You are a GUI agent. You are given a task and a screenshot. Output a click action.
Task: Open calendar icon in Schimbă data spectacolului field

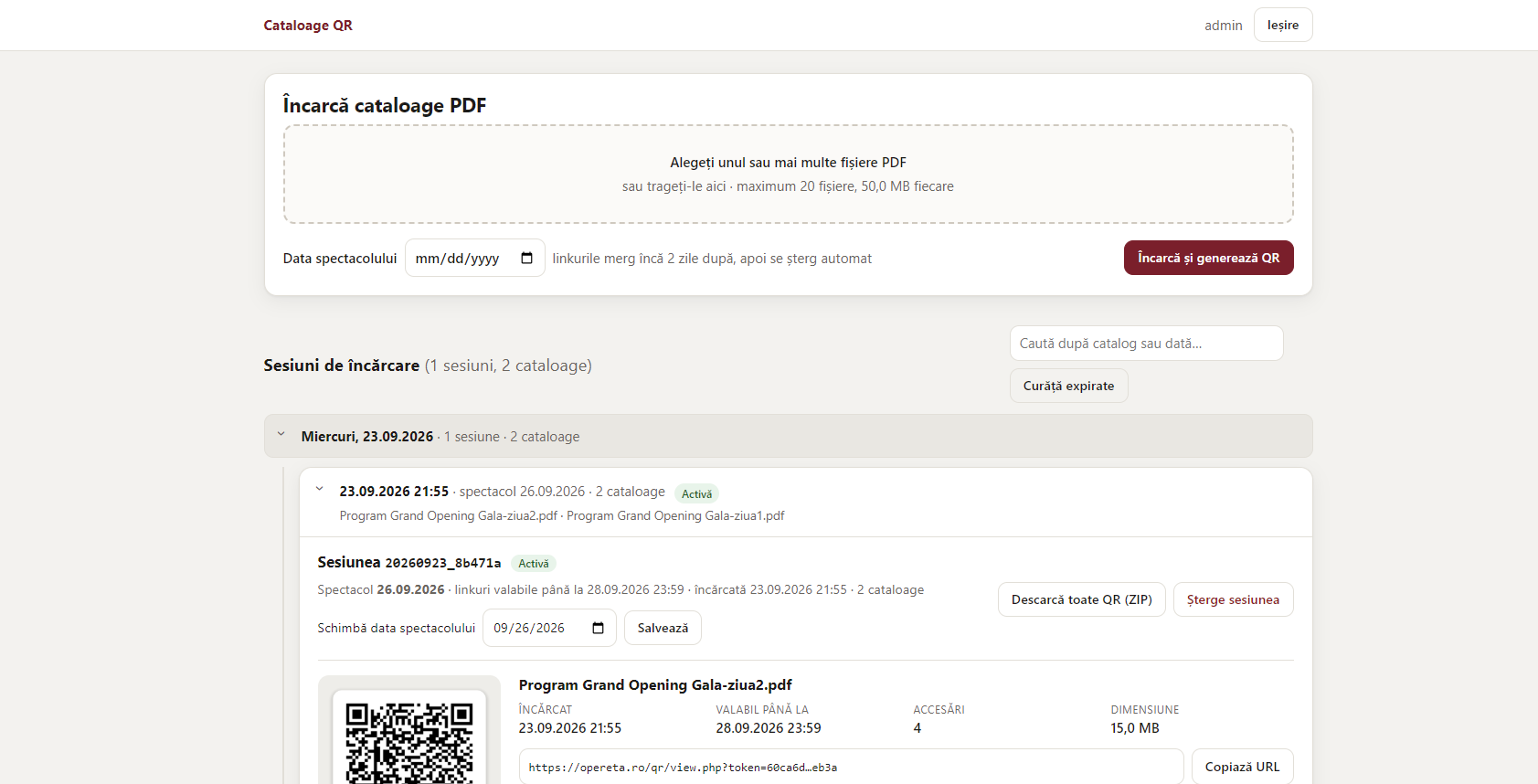coord(599,628)
